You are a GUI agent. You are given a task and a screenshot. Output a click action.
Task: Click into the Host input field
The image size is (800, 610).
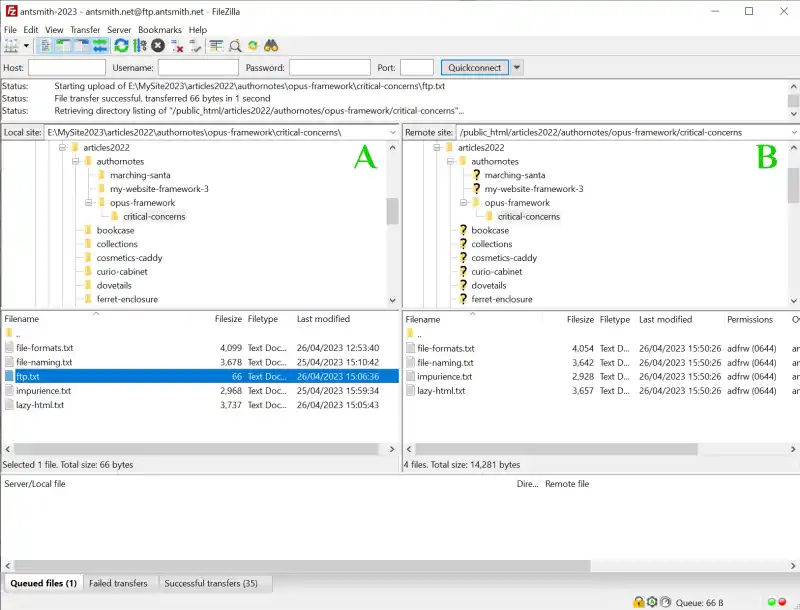tap(67, 67)
